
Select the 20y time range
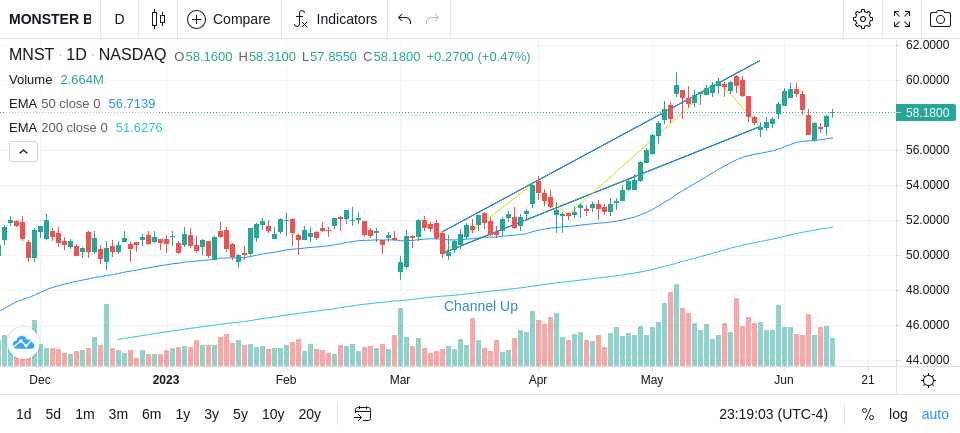pos(310,415)
